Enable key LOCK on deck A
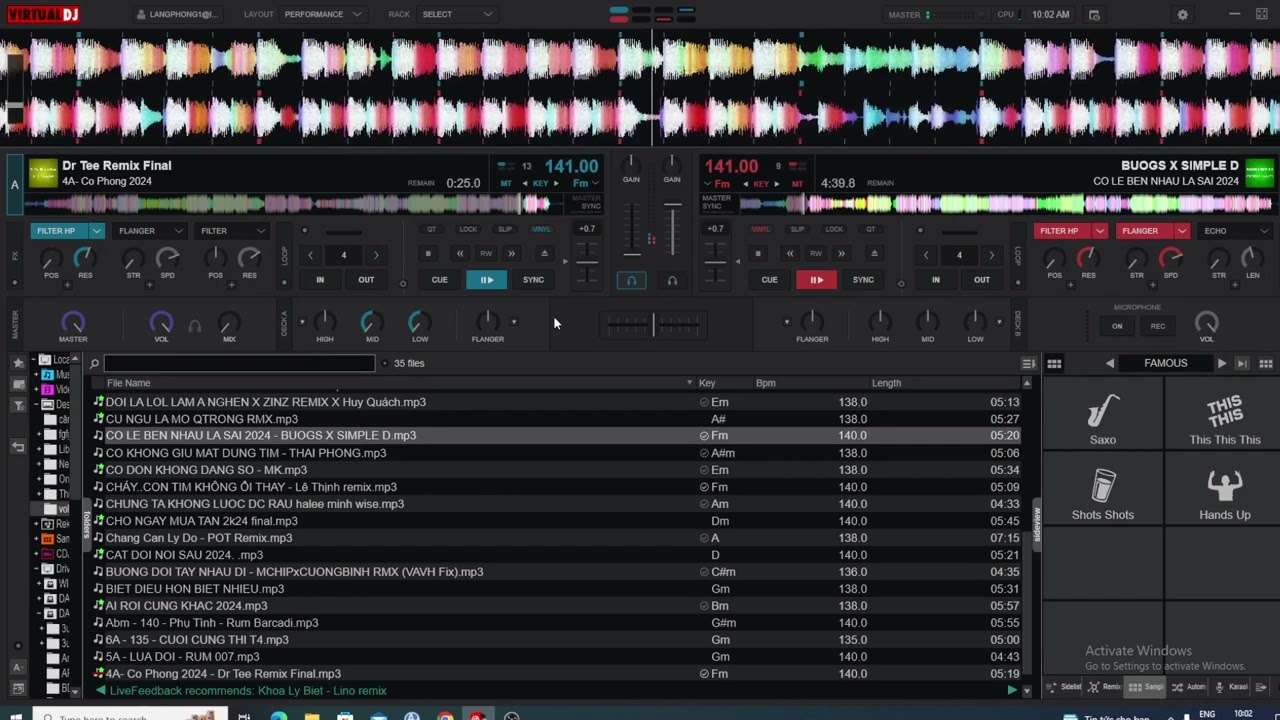The width and height of the screenshot is (1280, 720). coord(468,229)
